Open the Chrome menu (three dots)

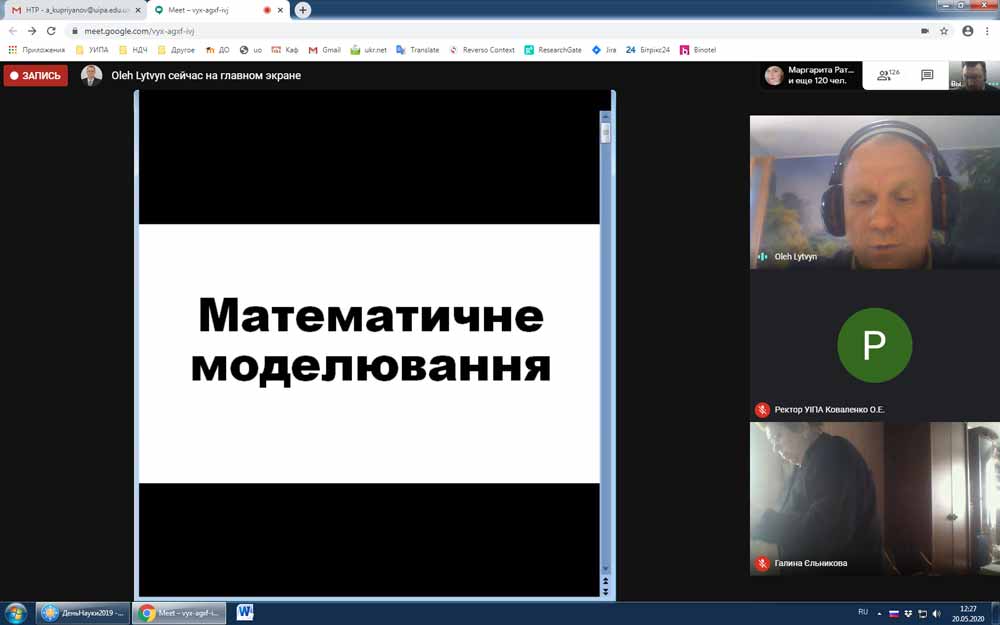pyautogui.click(x=987, y=31)
